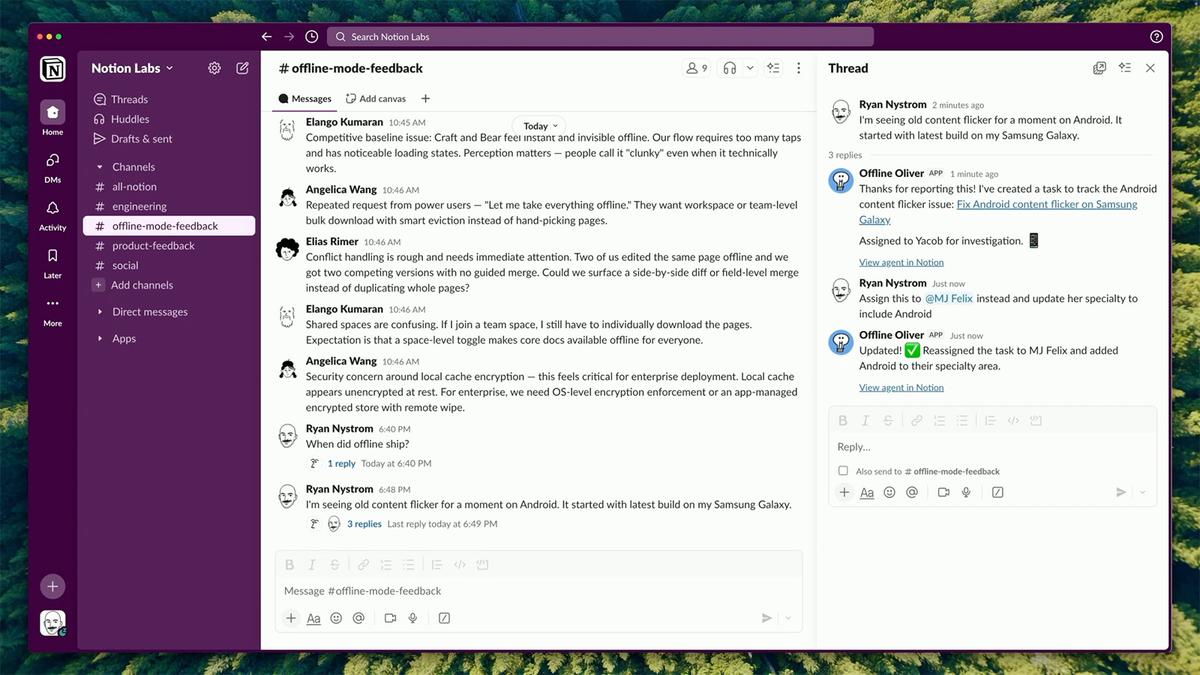Open the user profile avatar
Viewport: 1200px width, 675px height.
53,623
